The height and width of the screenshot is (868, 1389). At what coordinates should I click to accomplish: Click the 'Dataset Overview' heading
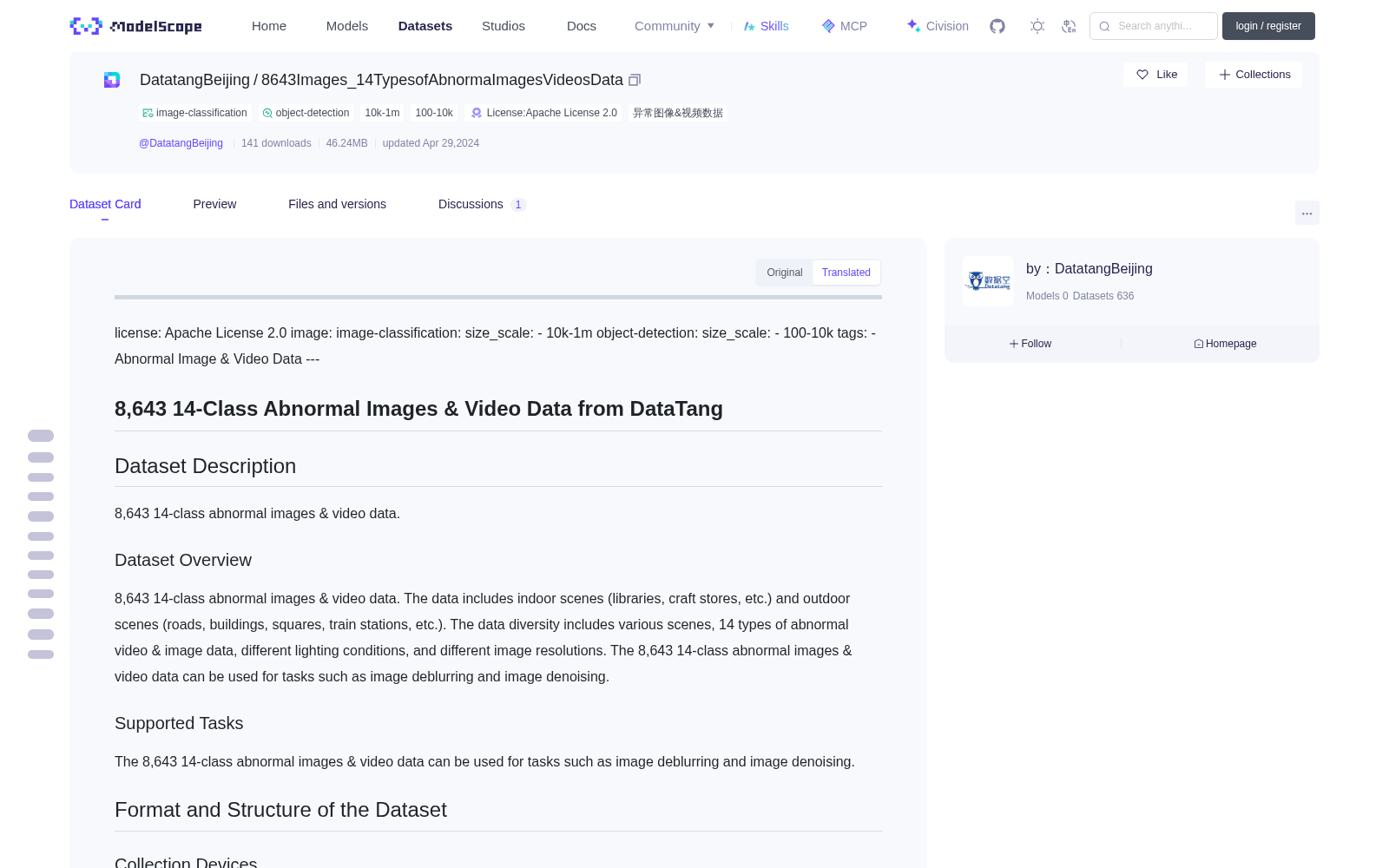point(183,560)
